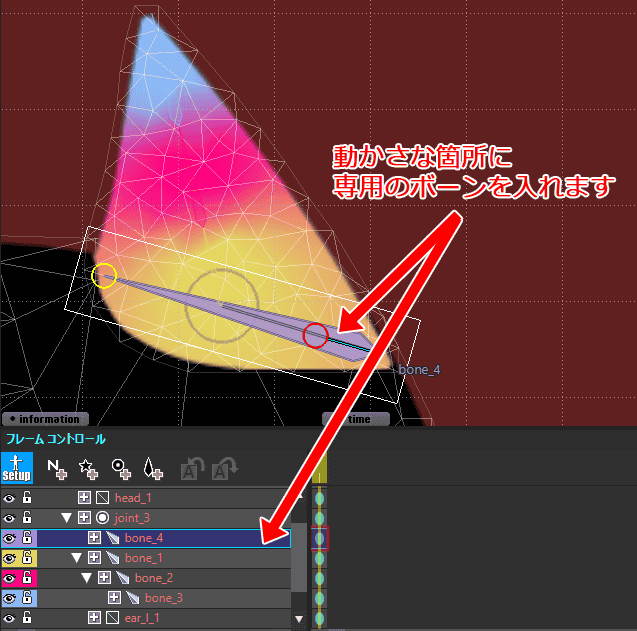The image size is (637, 631).
Task: Collapse joint_3 tree with triangle
Action: tap(67, 518)
